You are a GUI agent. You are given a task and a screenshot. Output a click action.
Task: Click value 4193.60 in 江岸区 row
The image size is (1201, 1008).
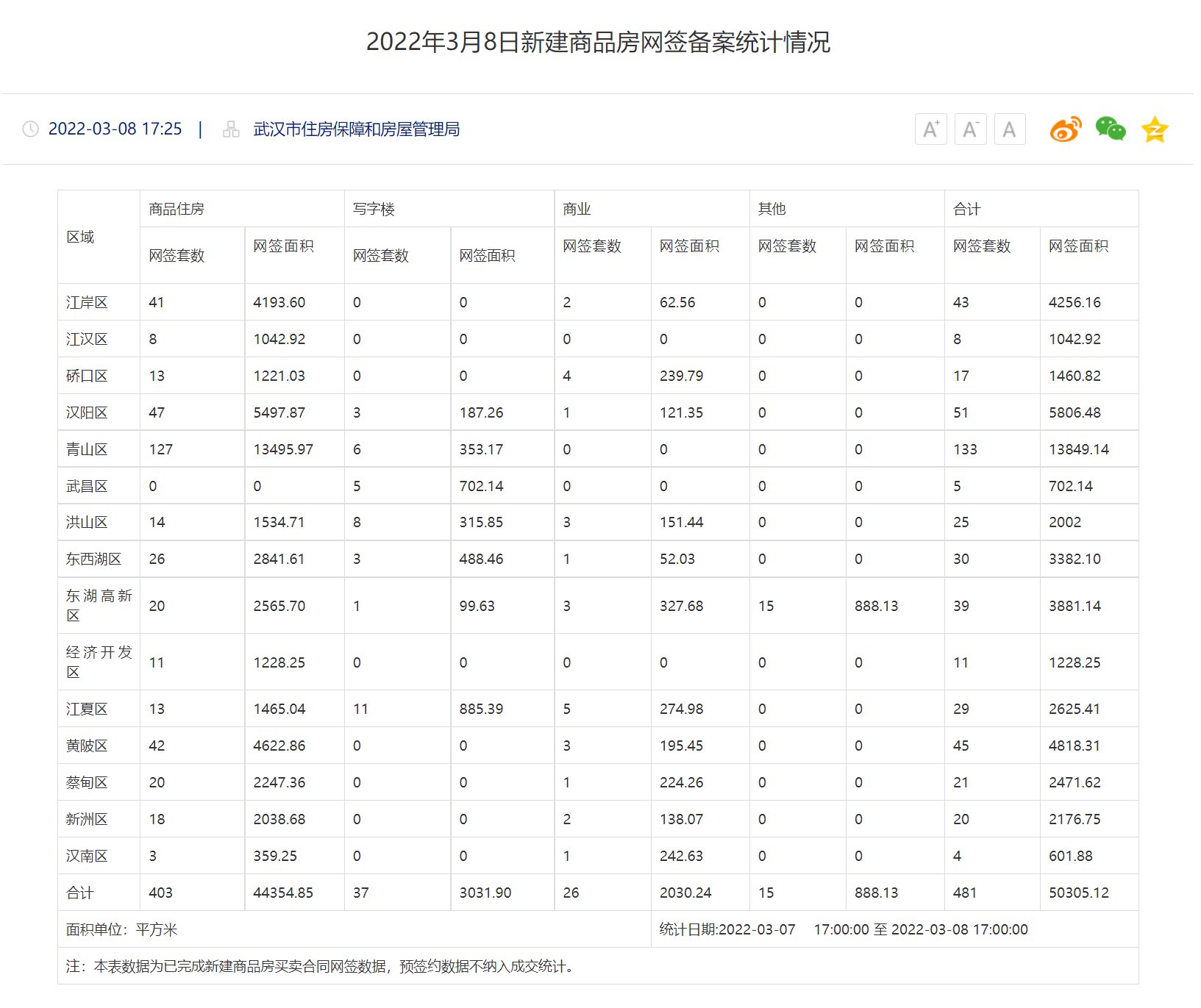279,302
